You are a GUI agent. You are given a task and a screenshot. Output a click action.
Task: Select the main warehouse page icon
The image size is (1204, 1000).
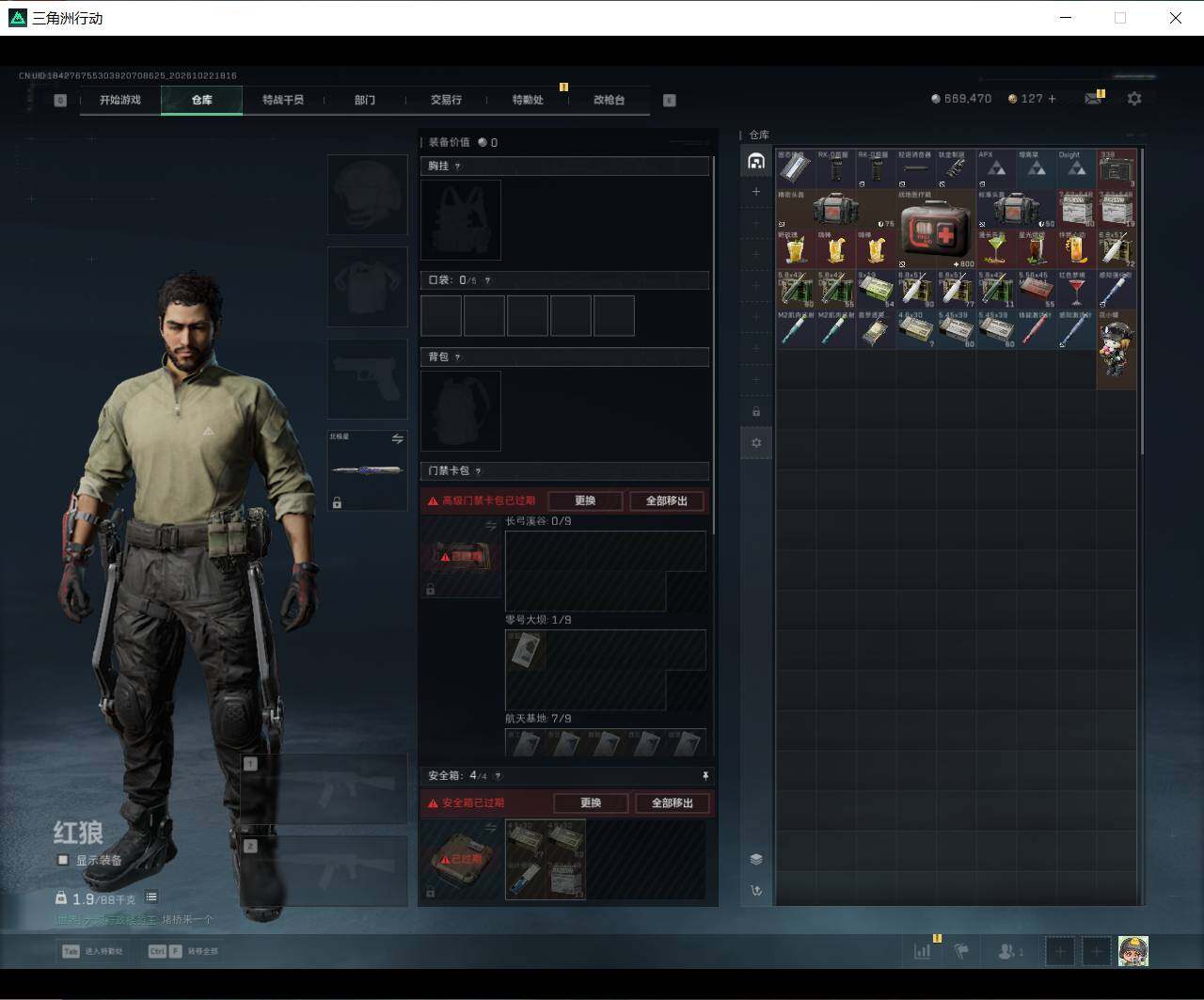[755, 161]
